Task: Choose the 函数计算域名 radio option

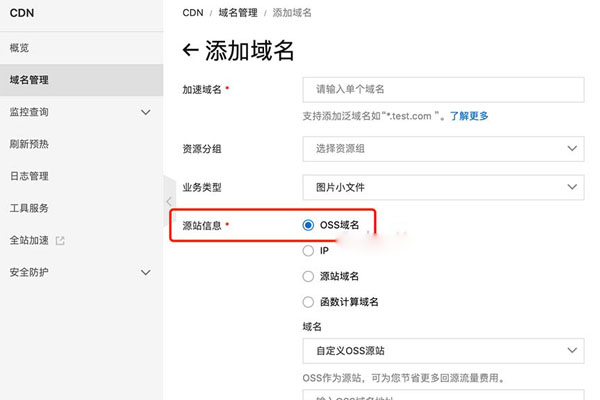Action: coord(308,302)
